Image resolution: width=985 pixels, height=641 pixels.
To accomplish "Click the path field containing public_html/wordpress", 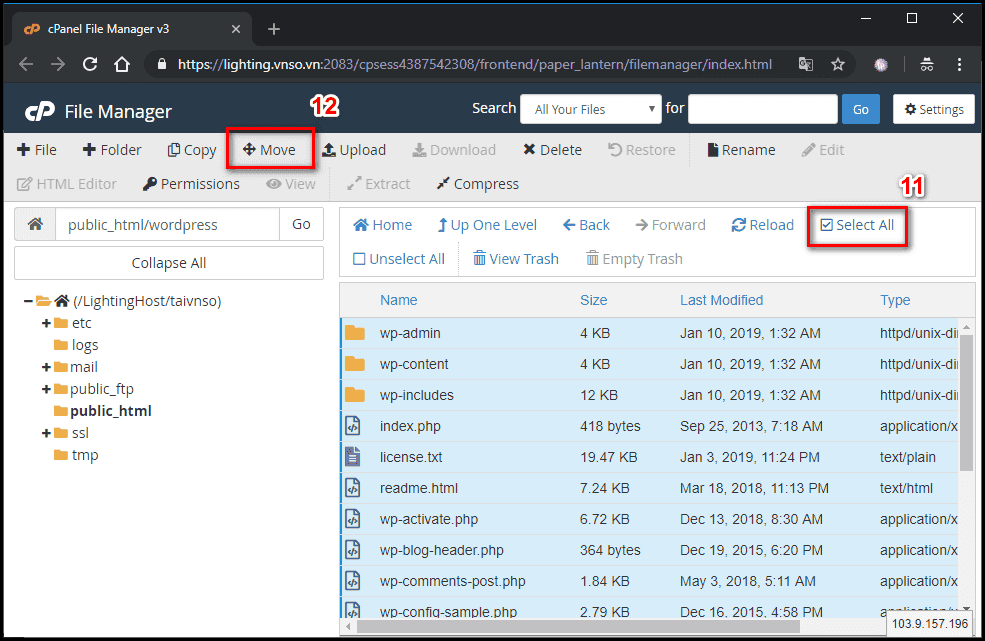I will pos(167,224).
